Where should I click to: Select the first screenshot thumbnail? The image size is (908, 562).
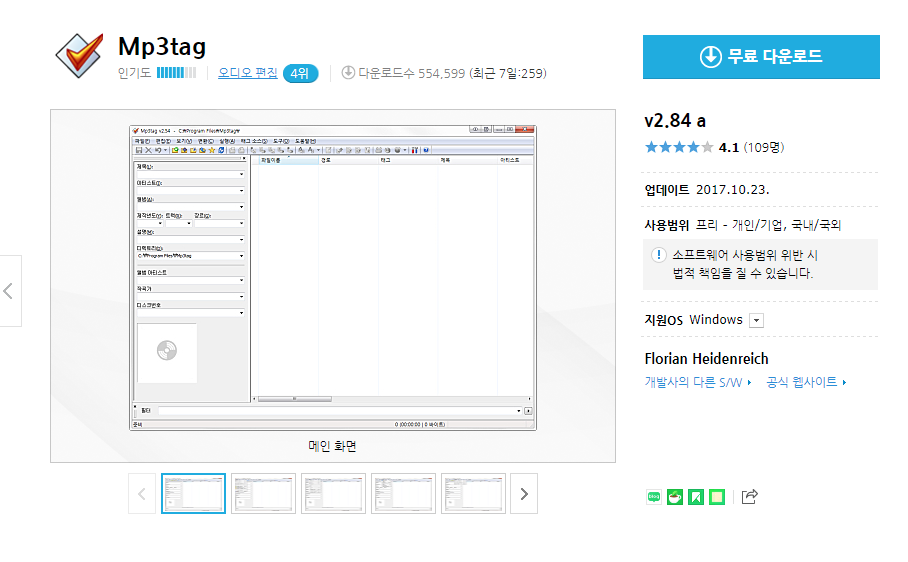(193, 494)
